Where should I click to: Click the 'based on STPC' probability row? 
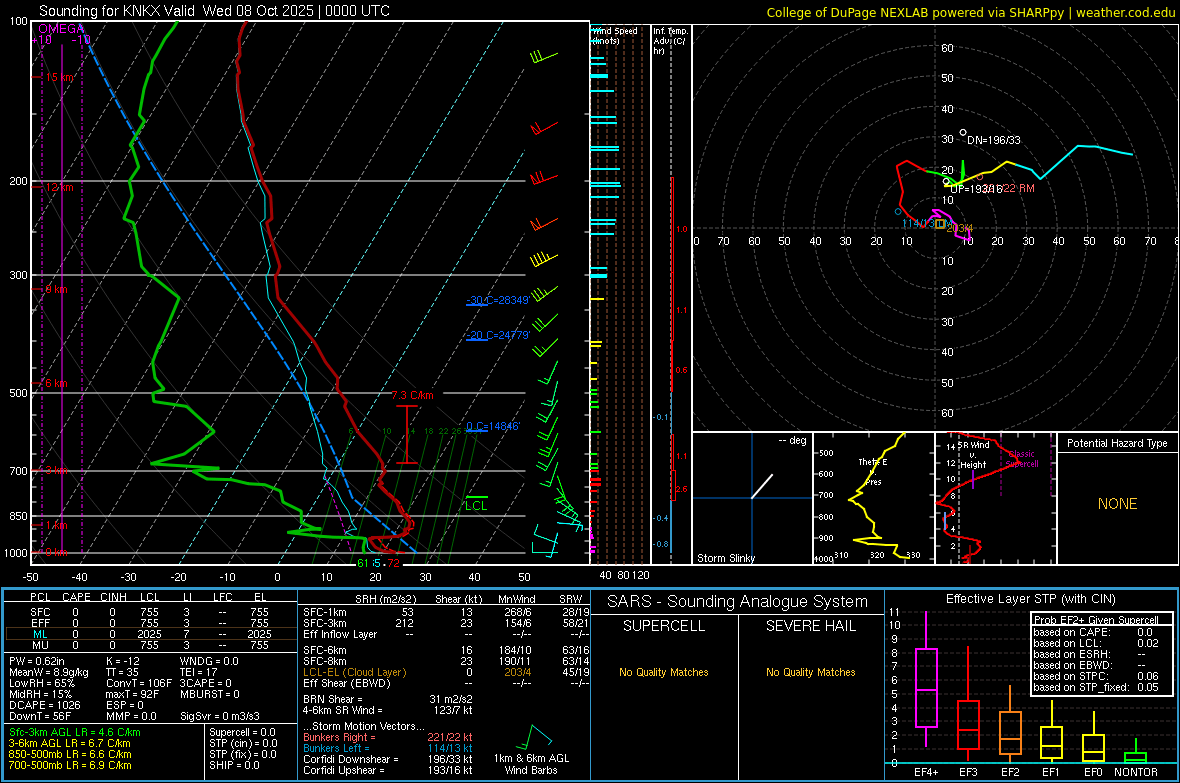[x=1096, y=676]
